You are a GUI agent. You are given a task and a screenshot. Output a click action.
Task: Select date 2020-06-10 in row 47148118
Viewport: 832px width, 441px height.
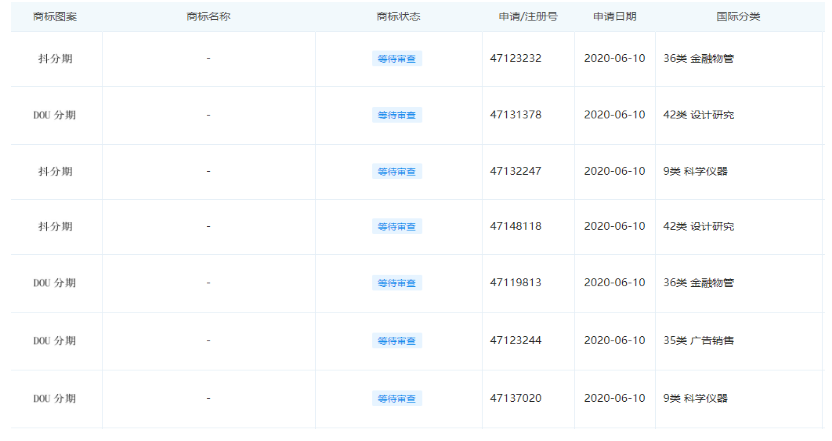tap(614, 226)
